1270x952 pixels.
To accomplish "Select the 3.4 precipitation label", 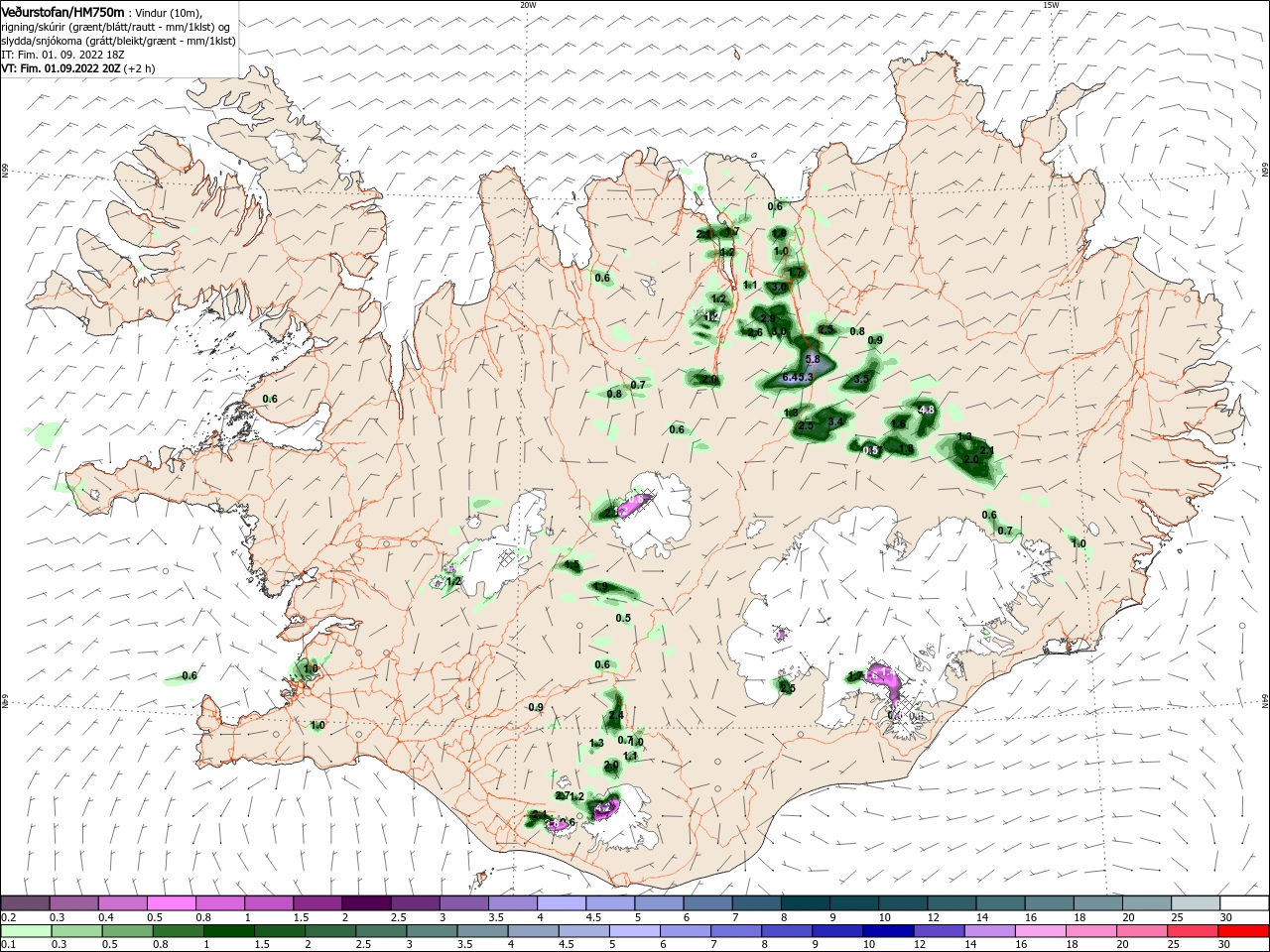I will click(835, 421).
